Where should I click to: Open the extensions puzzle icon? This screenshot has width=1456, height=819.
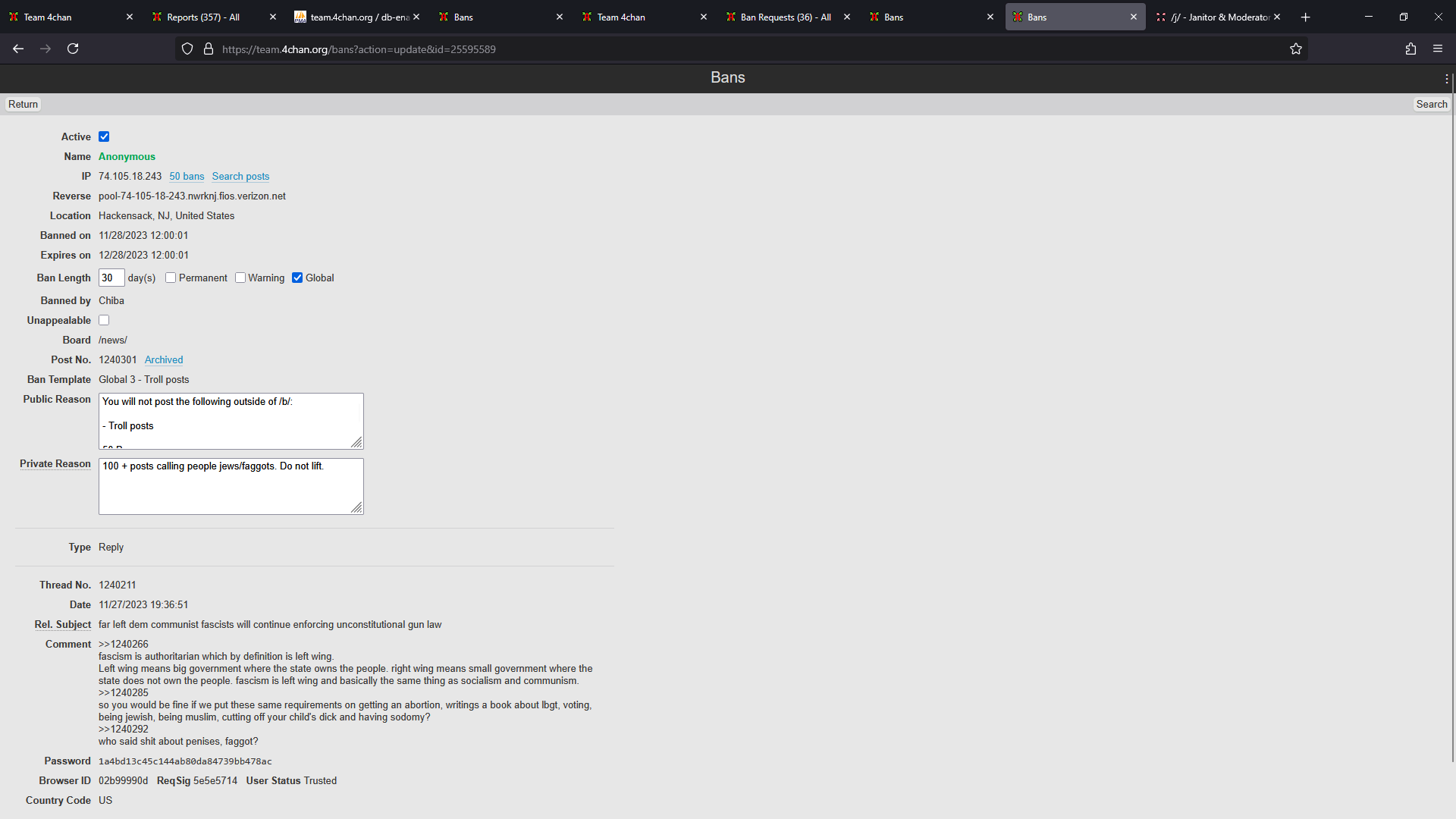[x=1410, y=49]
